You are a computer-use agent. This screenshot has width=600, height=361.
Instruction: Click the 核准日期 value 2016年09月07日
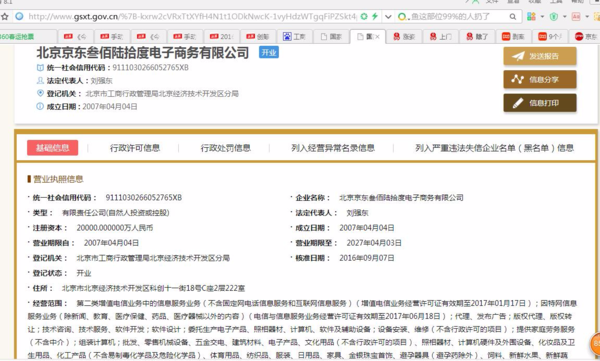[x=367, y=258]
